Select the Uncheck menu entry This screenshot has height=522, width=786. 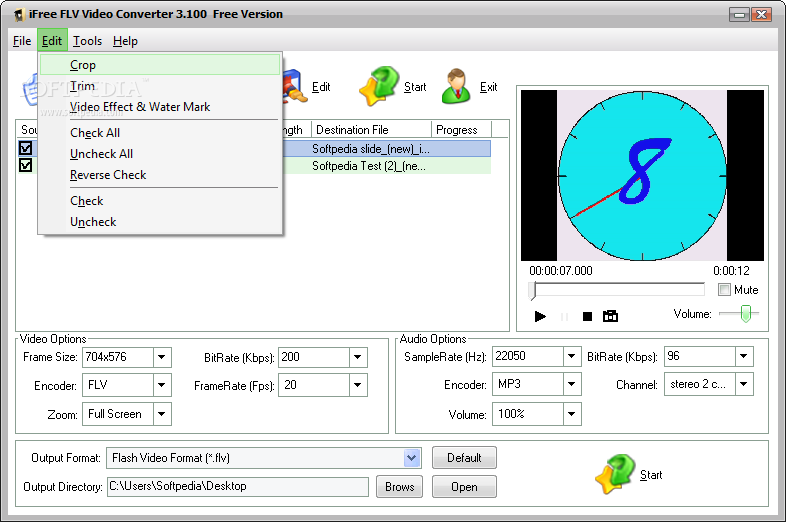[160, 222]
